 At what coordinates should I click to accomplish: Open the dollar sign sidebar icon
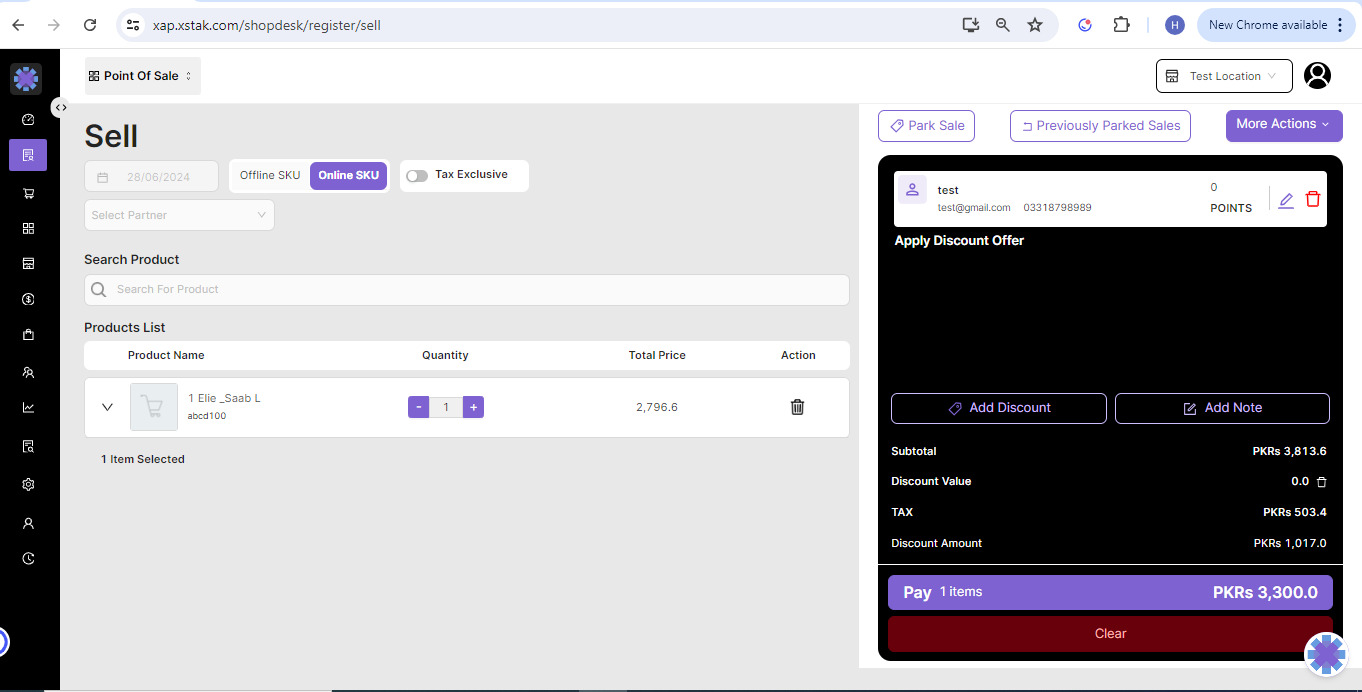pos(28,299)
